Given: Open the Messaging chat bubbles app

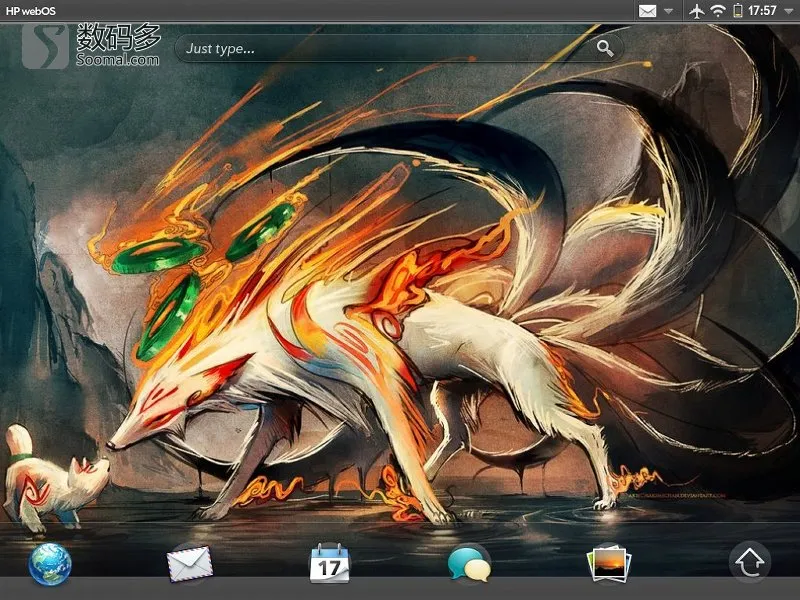Looking at the screenshot, I should [x=469, y=563].
